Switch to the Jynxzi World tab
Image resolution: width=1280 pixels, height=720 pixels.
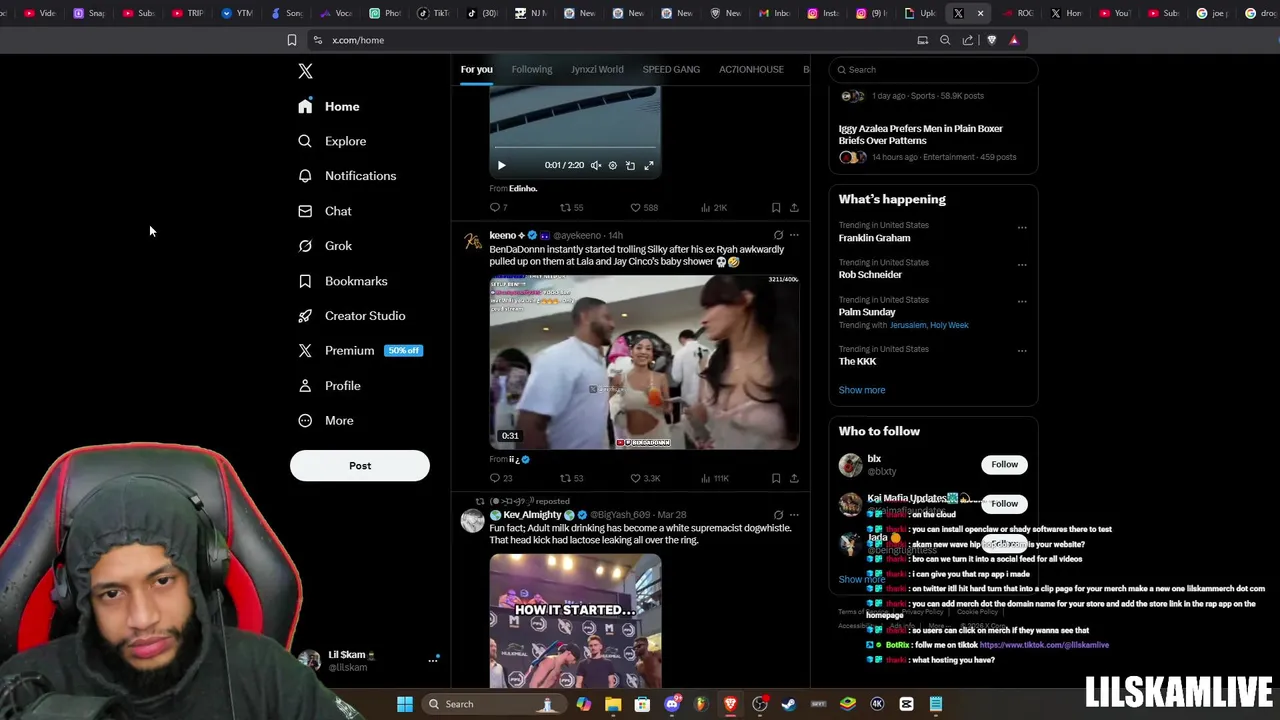pyautogui.click(x=597, y=69)
